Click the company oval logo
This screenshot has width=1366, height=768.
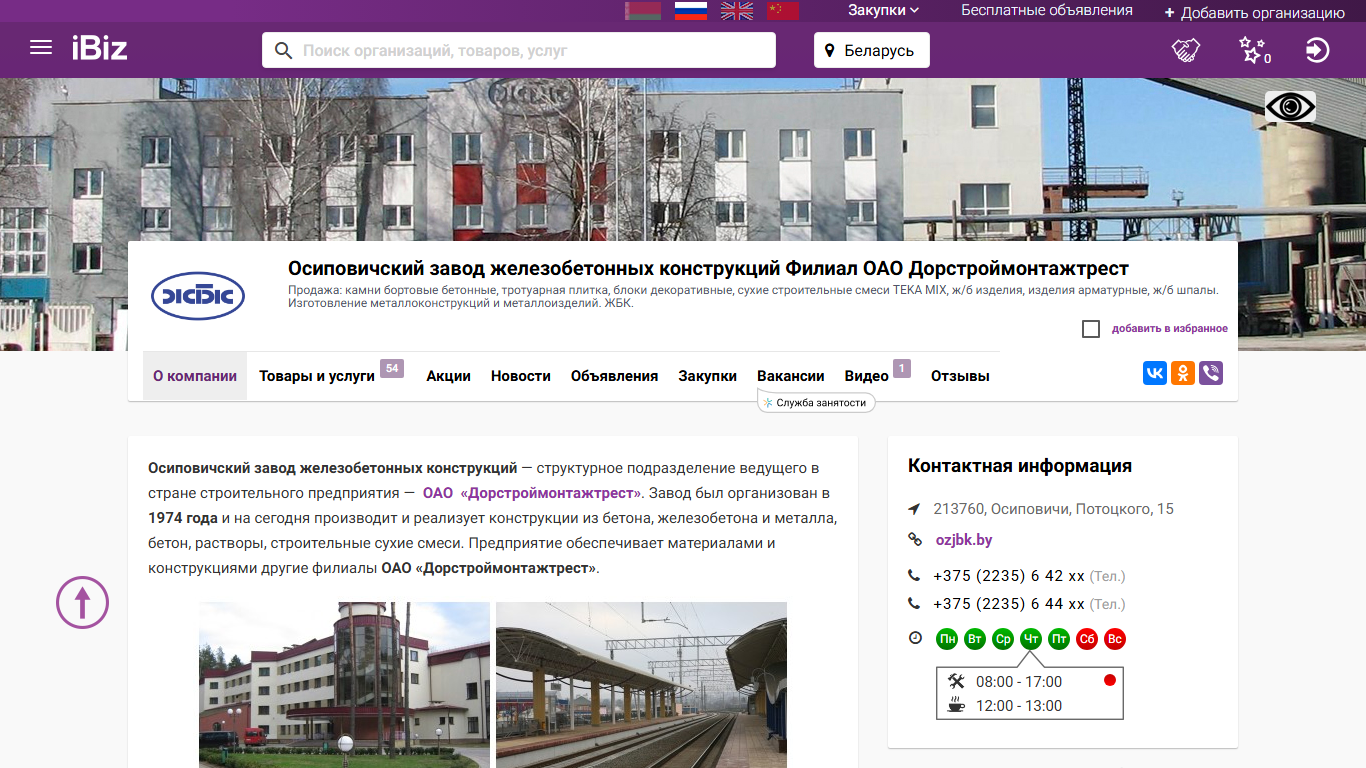click(198, 296)
